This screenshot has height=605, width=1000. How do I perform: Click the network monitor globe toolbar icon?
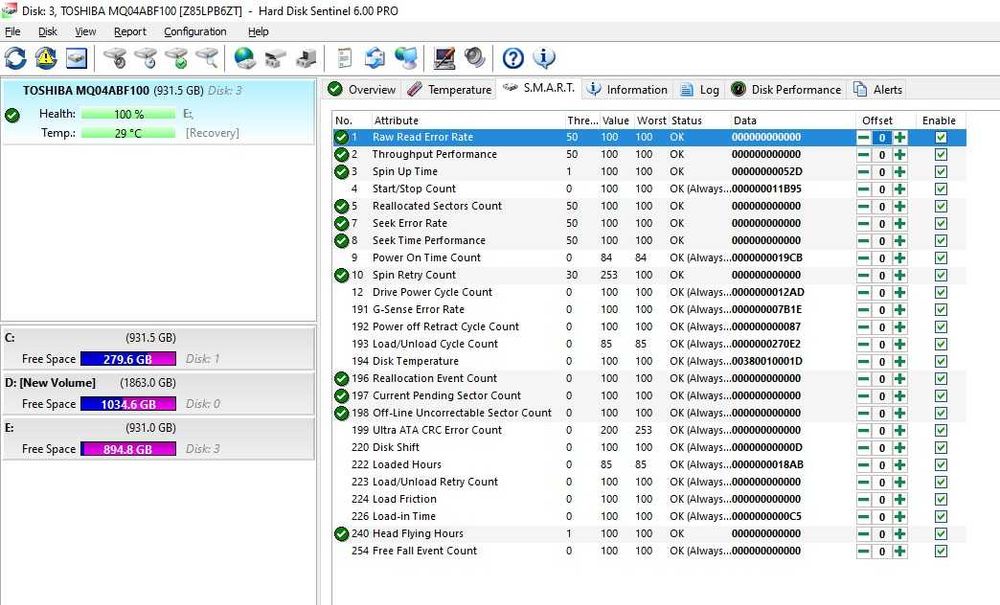[x=406, y=58]
